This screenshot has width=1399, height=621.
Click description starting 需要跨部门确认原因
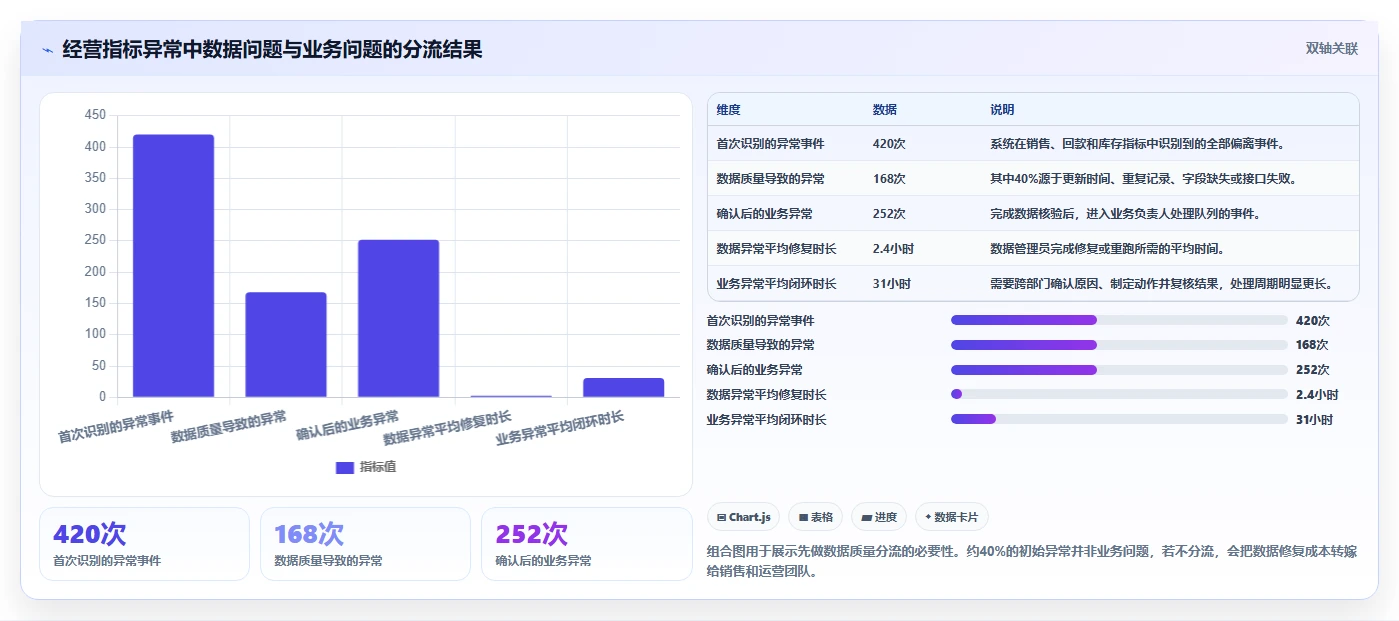[x=1161, y=284]
